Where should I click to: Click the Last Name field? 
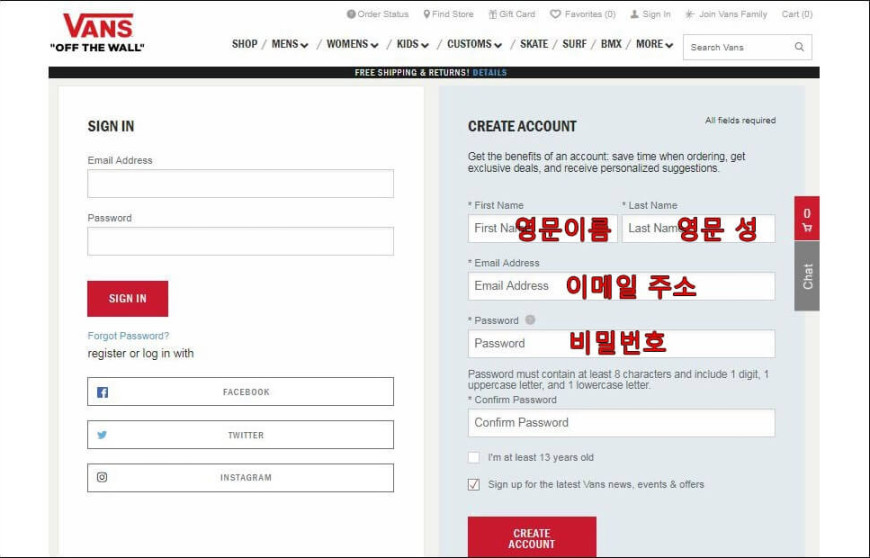(698, 229)
